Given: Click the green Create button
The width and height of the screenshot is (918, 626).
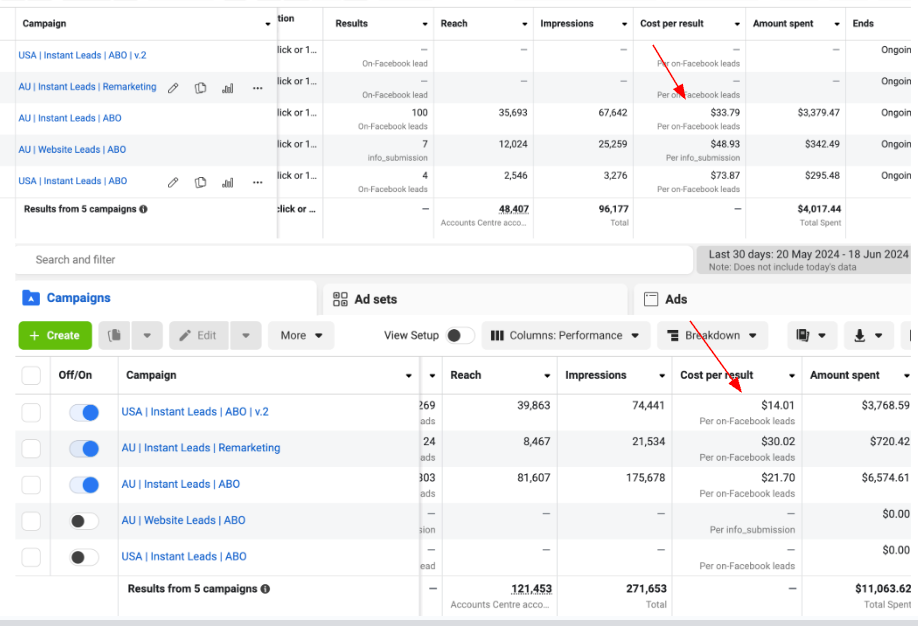Looking at the screenshot, I should pos(55,336).
